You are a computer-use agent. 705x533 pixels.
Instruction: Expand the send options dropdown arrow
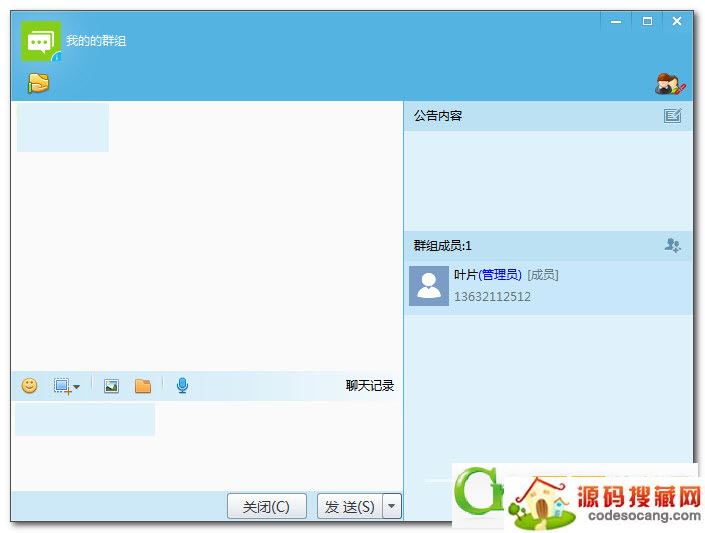click(x=392, y=507)
